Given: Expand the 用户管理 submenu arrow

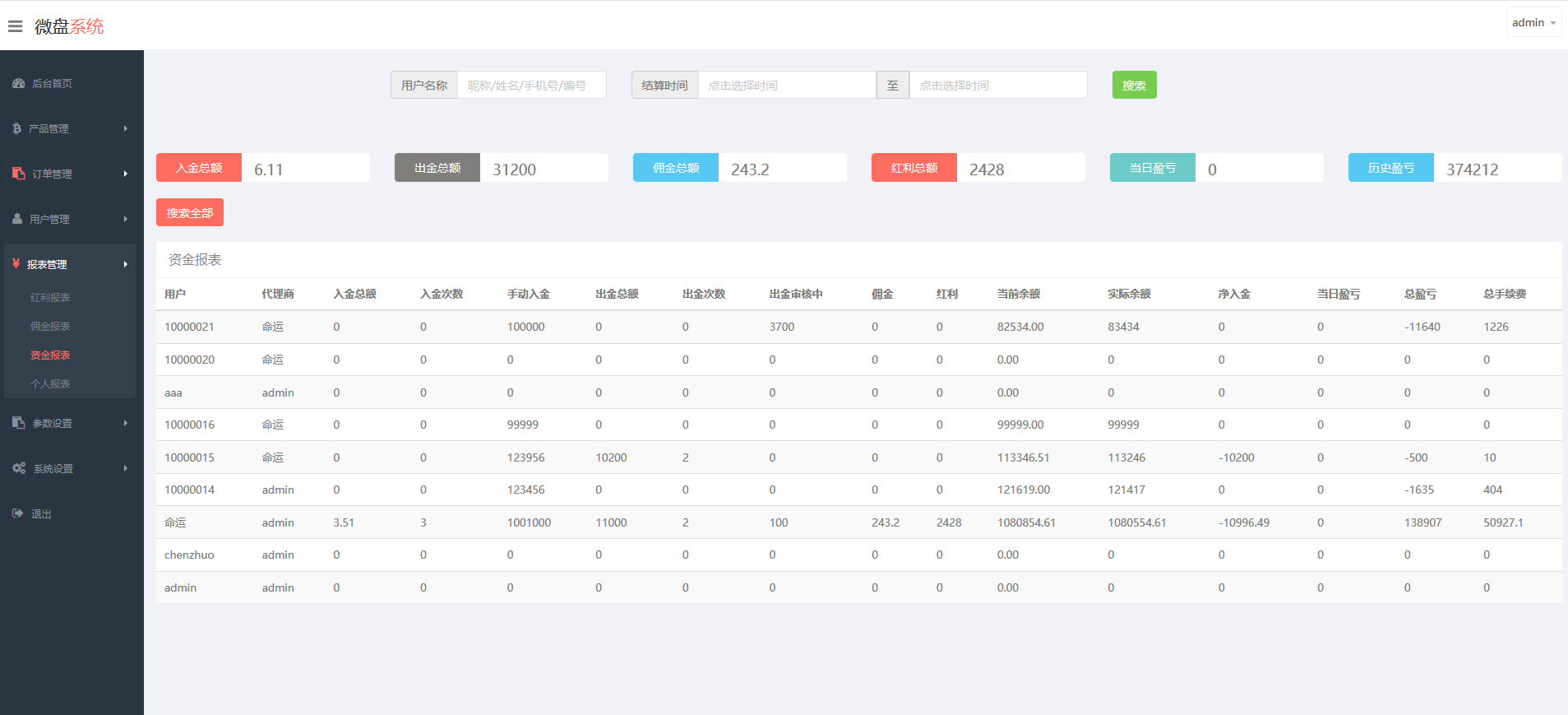Looking at the screenshot, I should tap(126, 219).
